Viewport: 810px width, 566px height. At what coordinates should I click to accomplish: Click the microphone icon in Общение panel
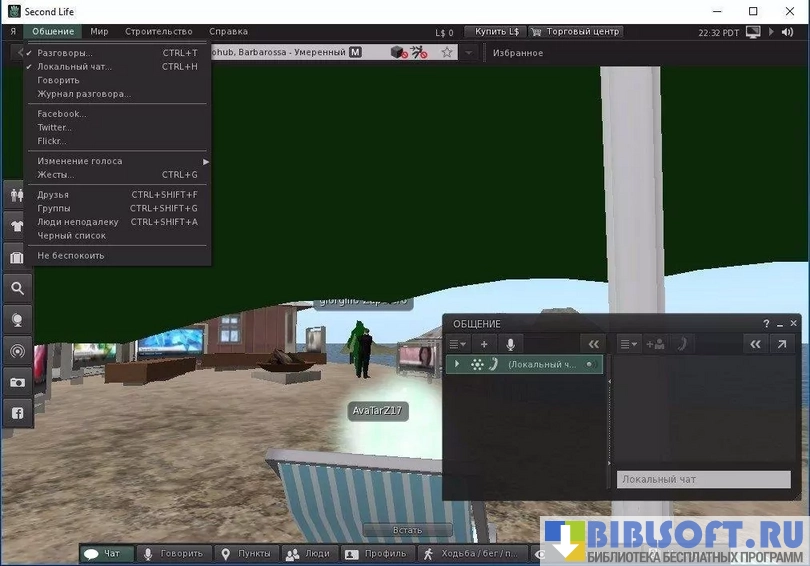pos(510,344)
